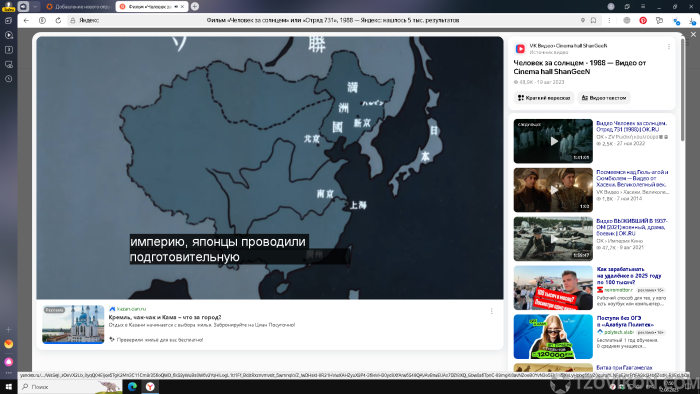Open the «Великолепный век» video thumbnail
The image size is (700, 394).
click(553, 190)
